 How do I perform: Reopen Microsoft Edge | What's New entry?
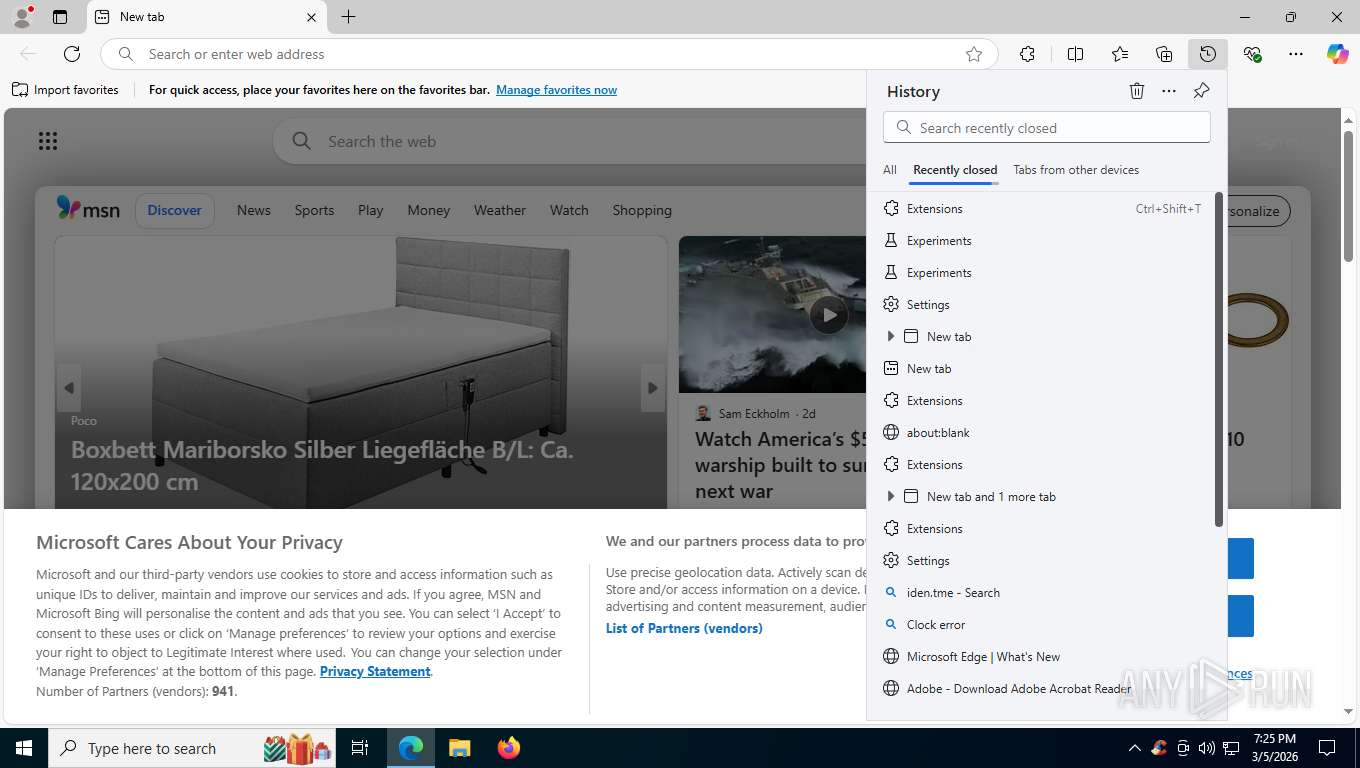coord(1042,657)
